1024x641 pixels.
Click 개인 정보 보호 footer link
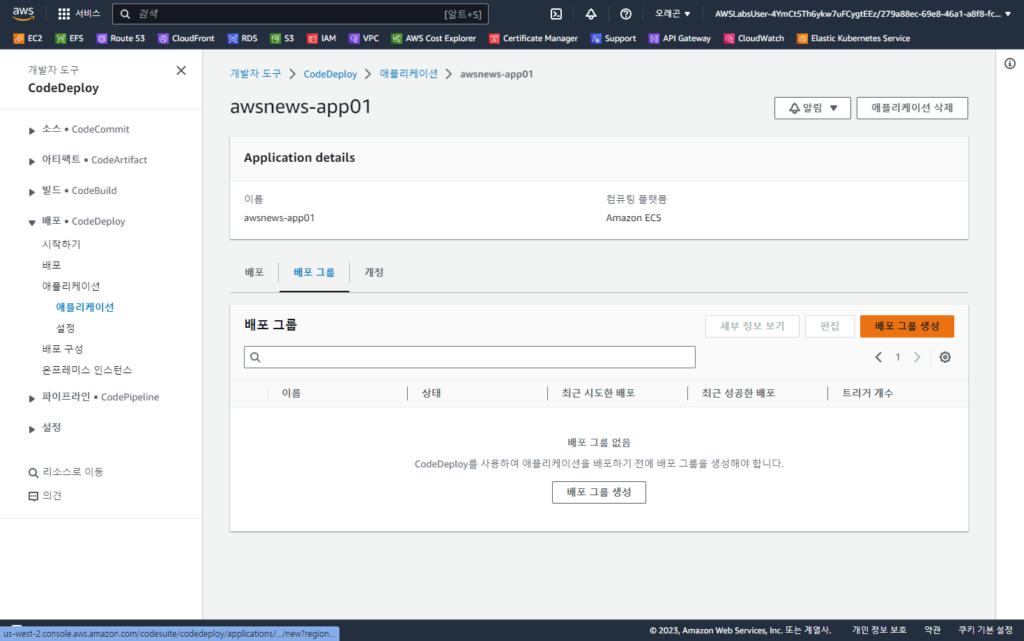point(879,630)
